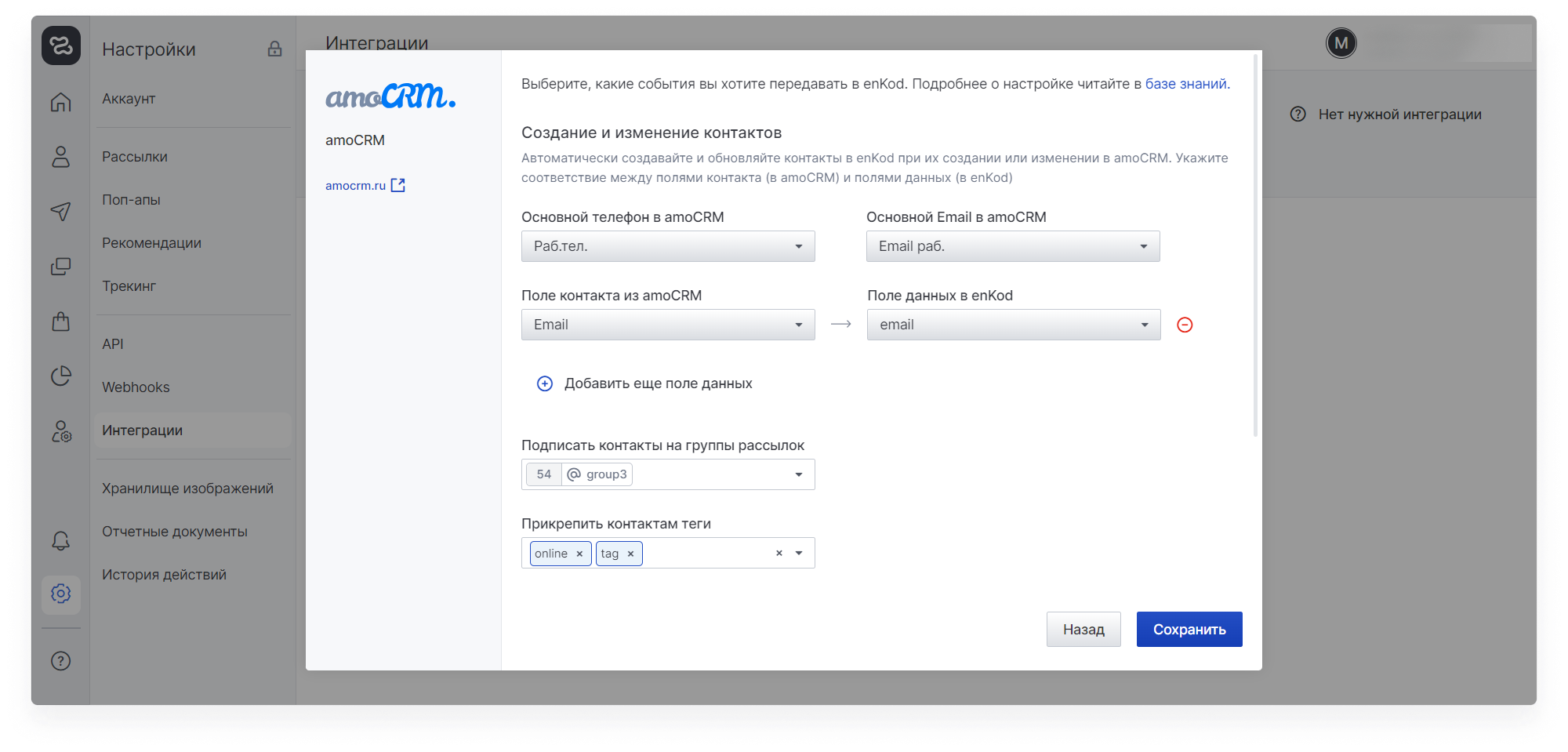Image resolution: width=1568 pixels, height=752 pixels.
Task: Remove the Email field mapping row
Action: pyautogui.click(x=1185, y=325)
